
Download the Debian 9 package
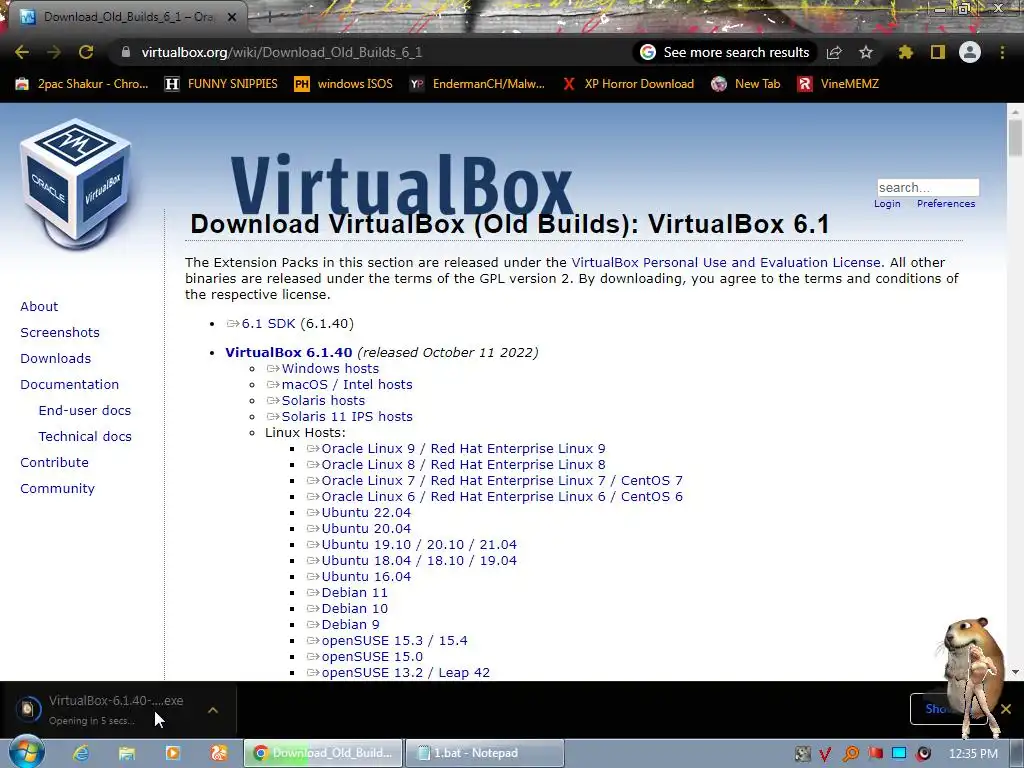click(x=344, y=624)
